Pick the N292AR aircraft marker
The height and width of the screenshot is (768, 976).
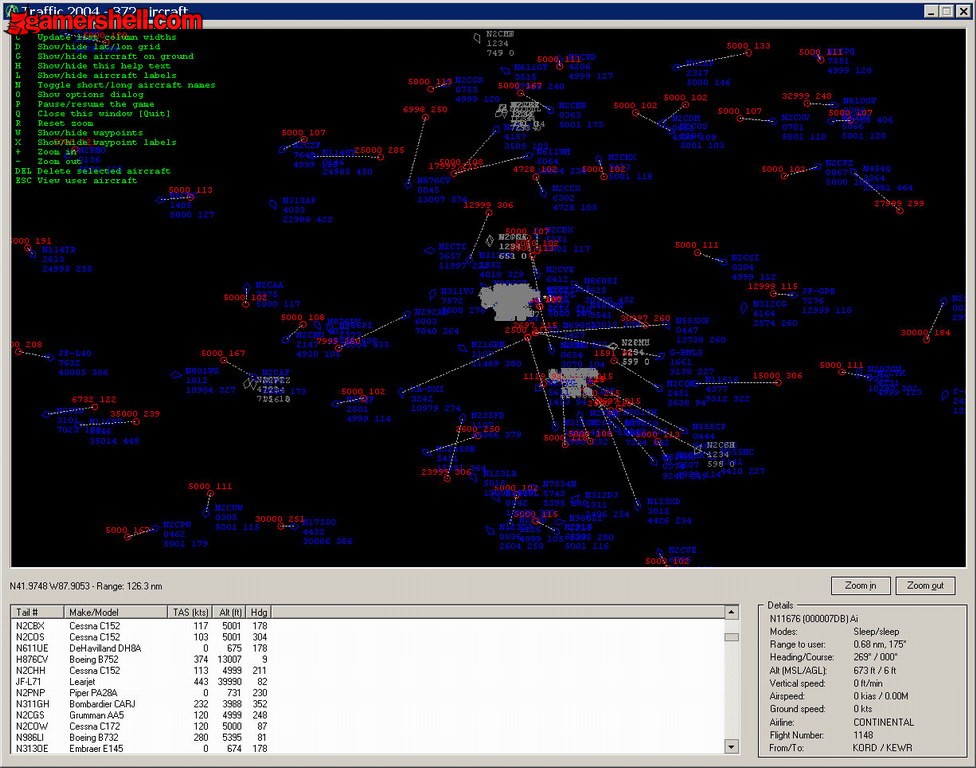407,314
